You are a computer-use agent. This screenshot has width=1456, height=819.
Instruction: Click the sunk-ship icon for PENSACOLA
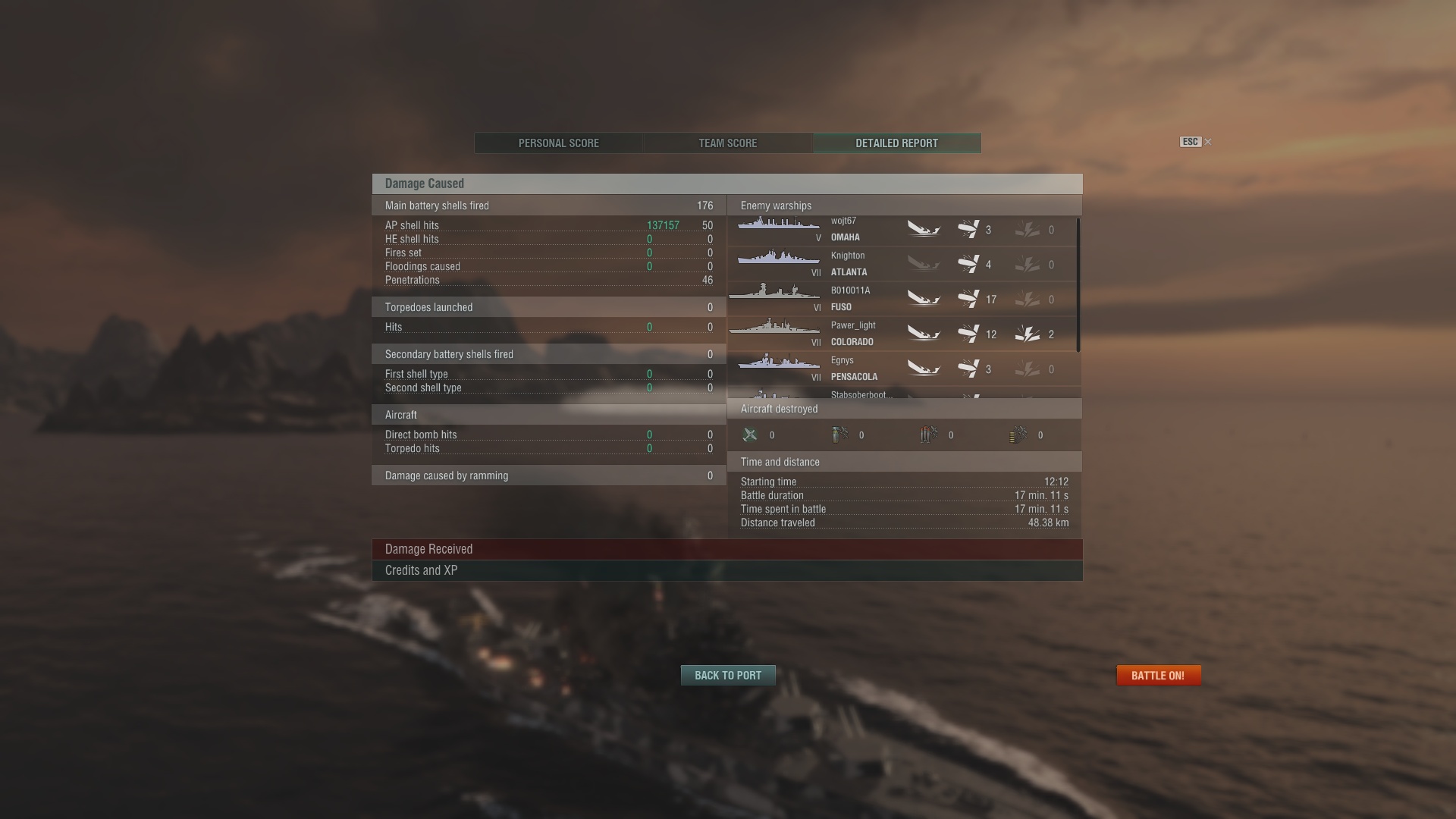click(x=924, y=369)
